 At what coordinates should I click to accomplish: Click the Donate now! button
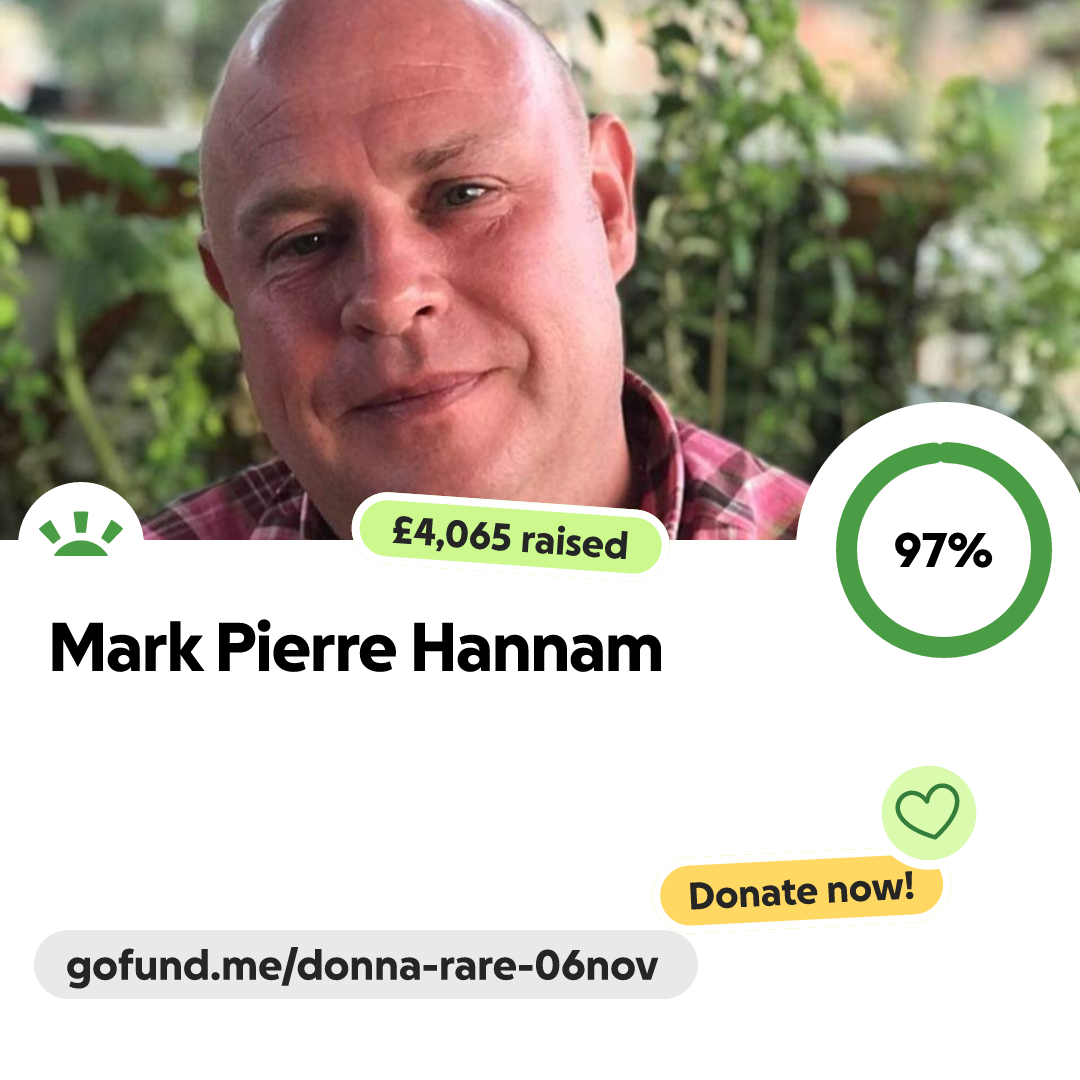pyautogui.click(x=801, y=891)
